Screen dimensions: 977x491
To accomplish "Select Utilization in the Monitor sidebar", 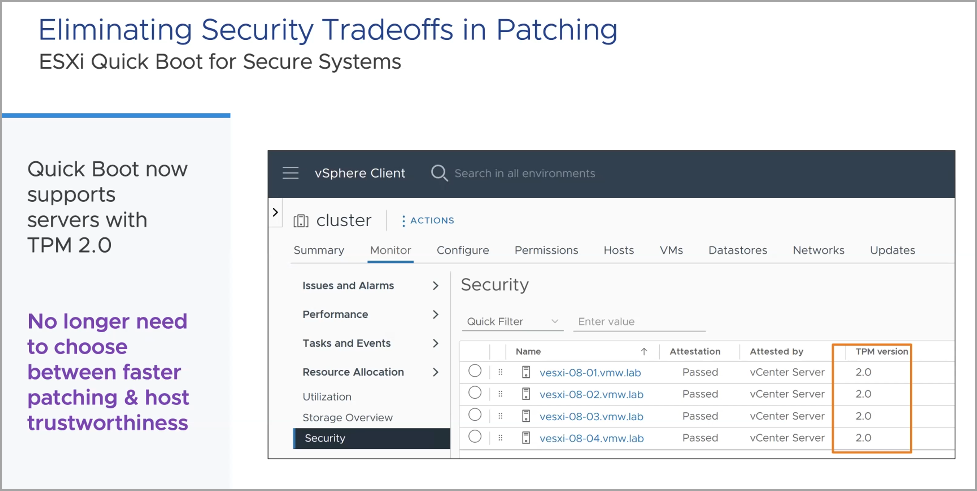I will [327, 396].
